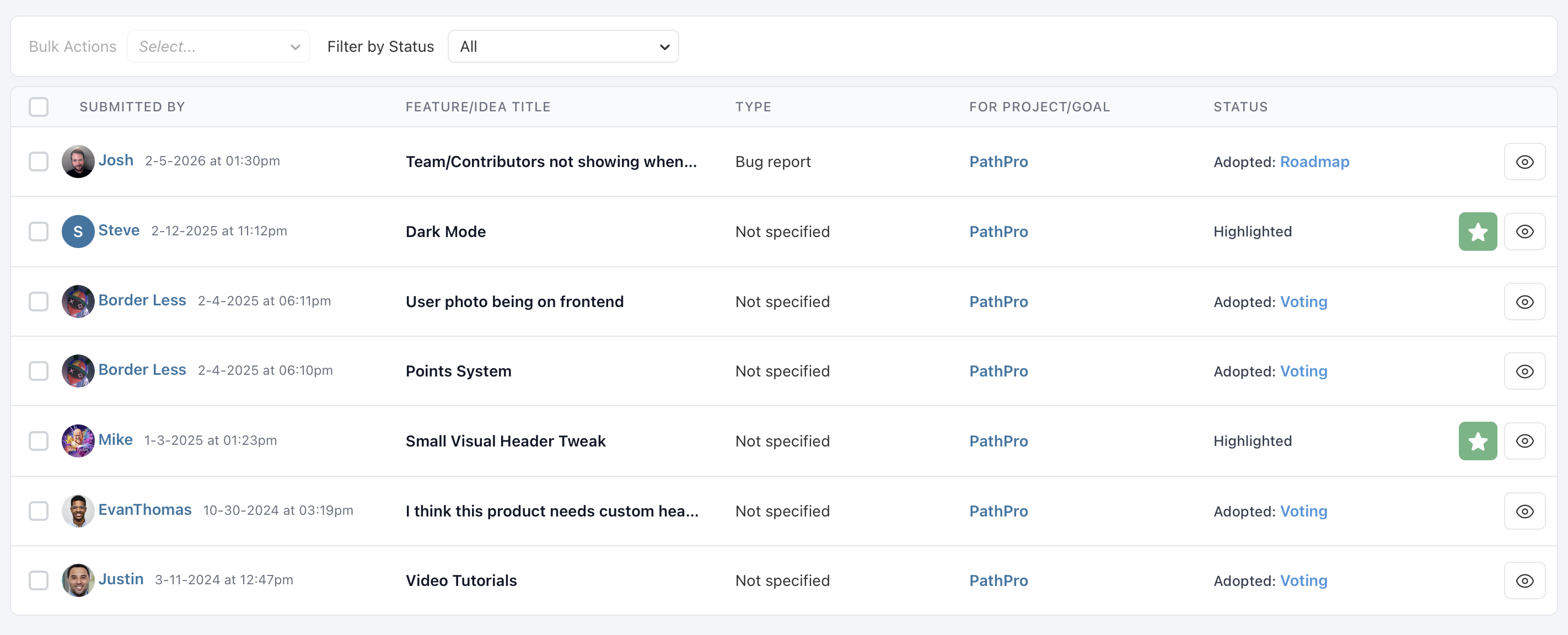Viewport: 1568px width, 635px height.
Task: Unhighlight Small Visual Header Tweak via star icon
Action: (x=1478, y=441)
